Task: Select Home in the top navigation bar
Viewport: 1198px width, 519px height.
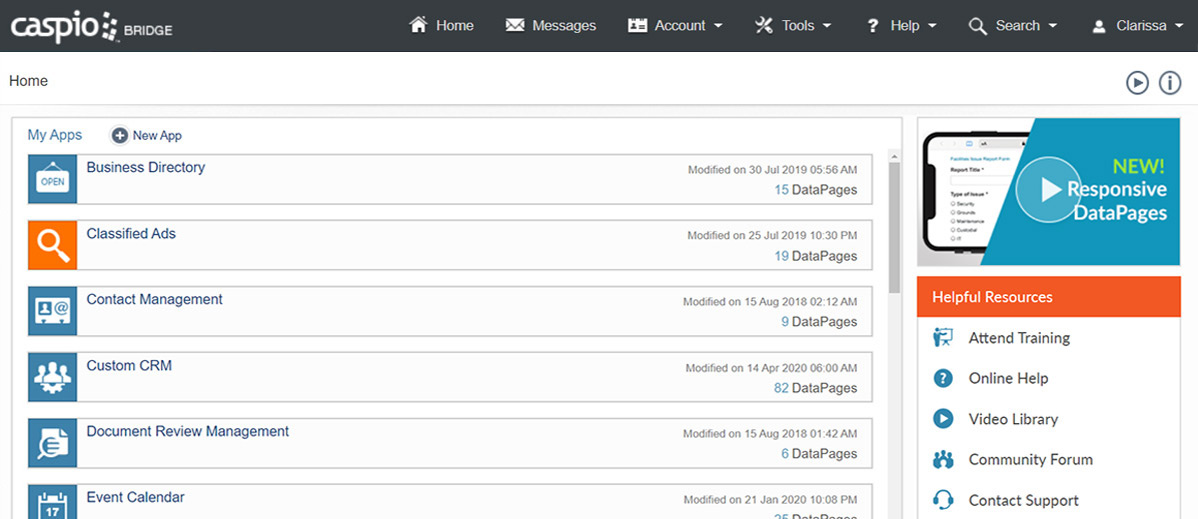Action: [442, 26]
